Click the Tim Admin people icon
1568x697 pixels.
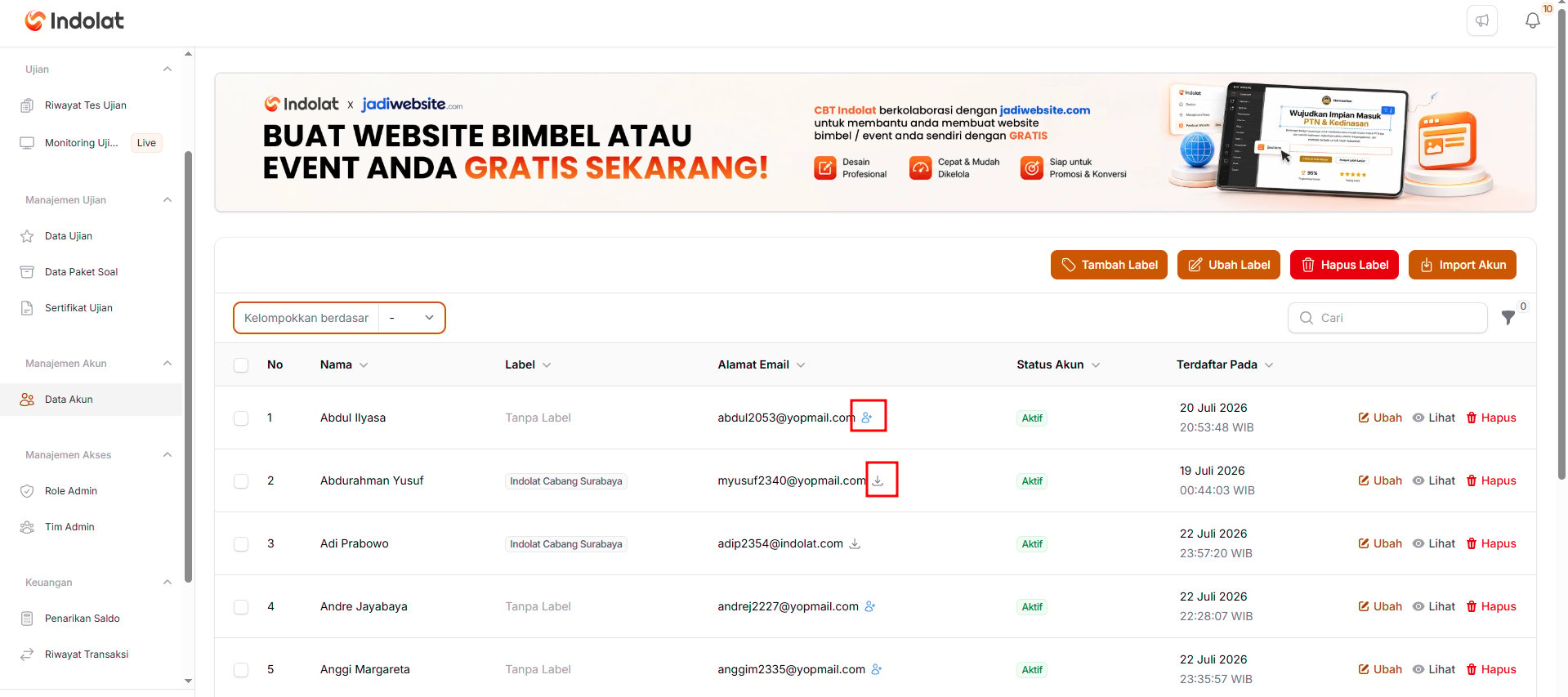pos(27,527)
